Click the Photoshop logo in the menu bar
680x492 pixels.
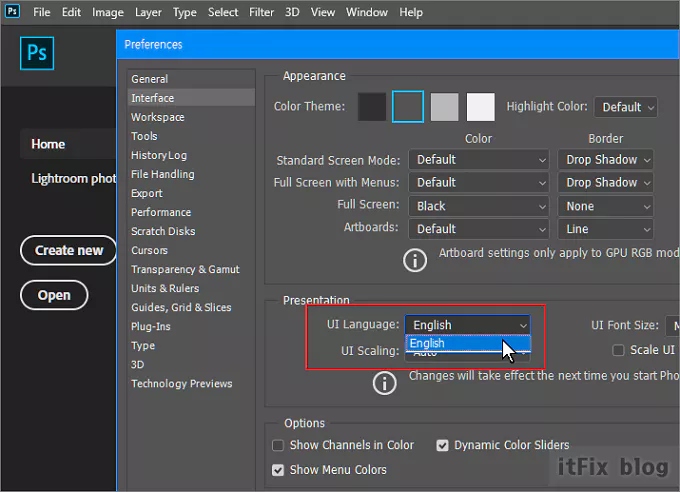12,10
